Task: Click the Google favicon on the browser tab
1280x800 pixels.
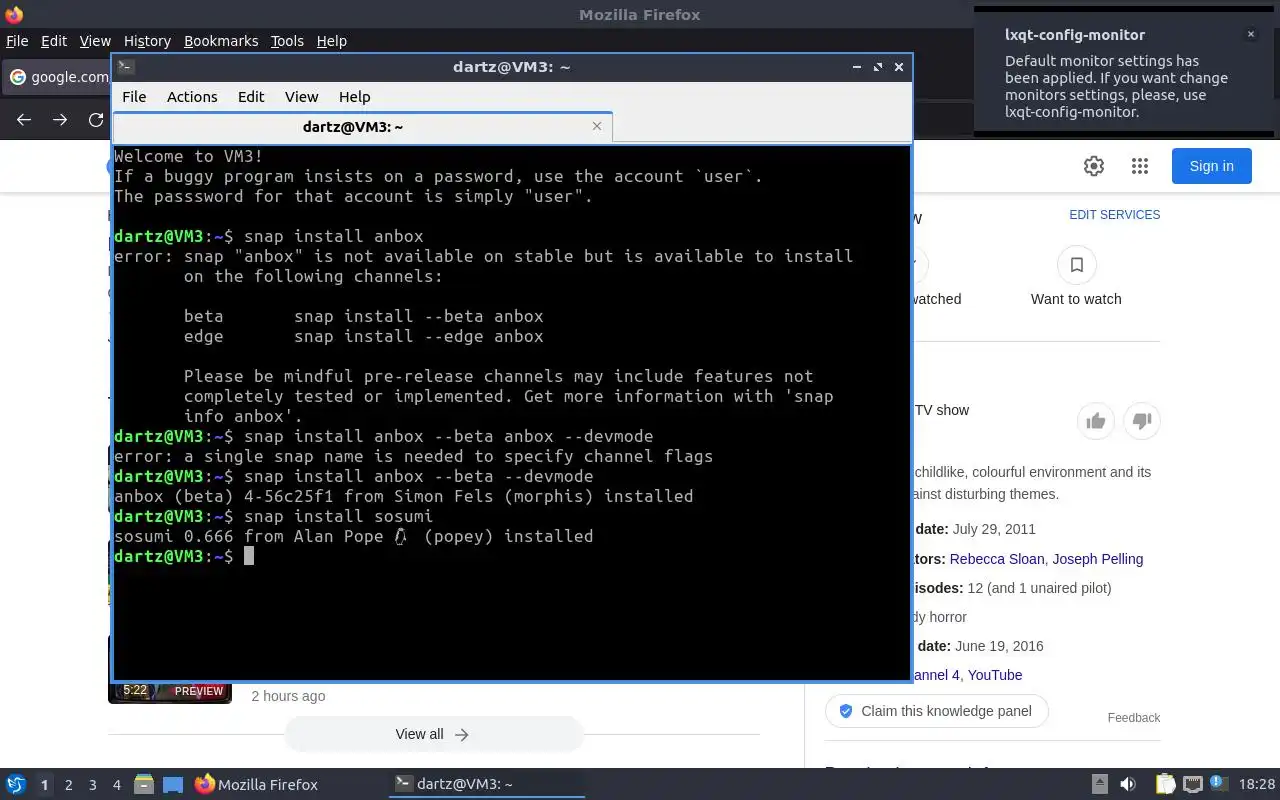Action: click(x=17, y=77)
